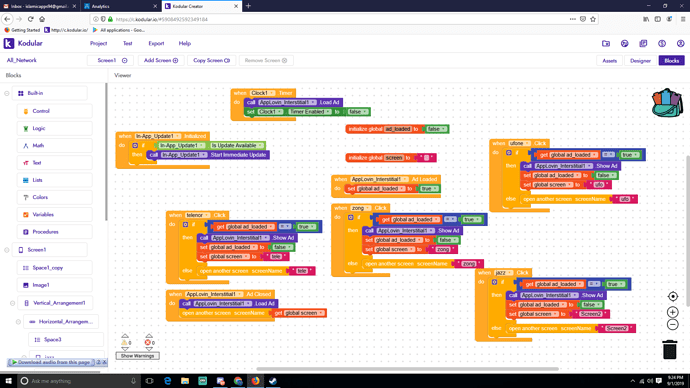This screenshot has height=388, width=690.
Task: Click the Remove Screen button
Action: pos(266,60)
